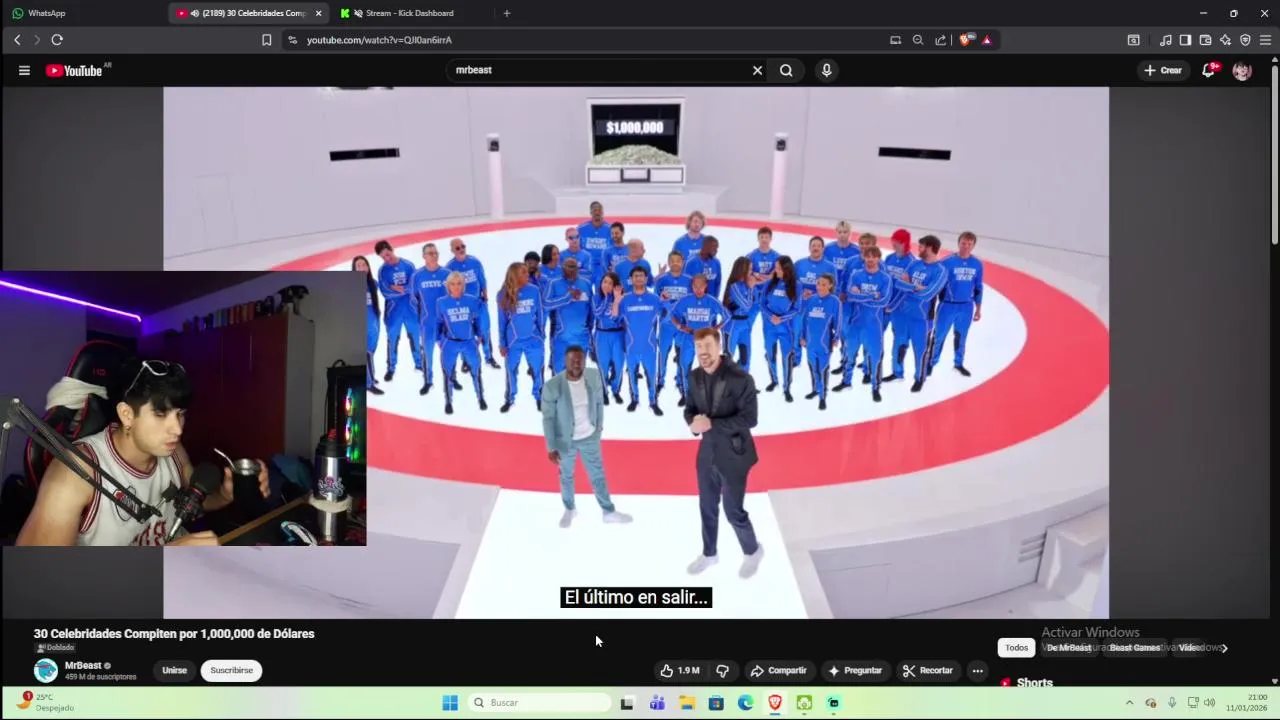Run search with the magnifier button
The width and height of the screenshot is (1280, 720).
coord(786,70)
